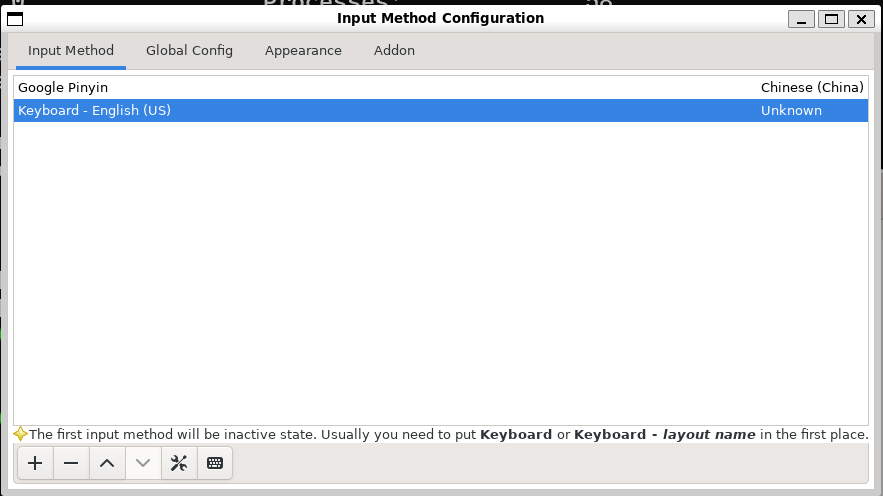Click the yellow star hint icon
Viewport: 883px width, 496px height.
20,434
